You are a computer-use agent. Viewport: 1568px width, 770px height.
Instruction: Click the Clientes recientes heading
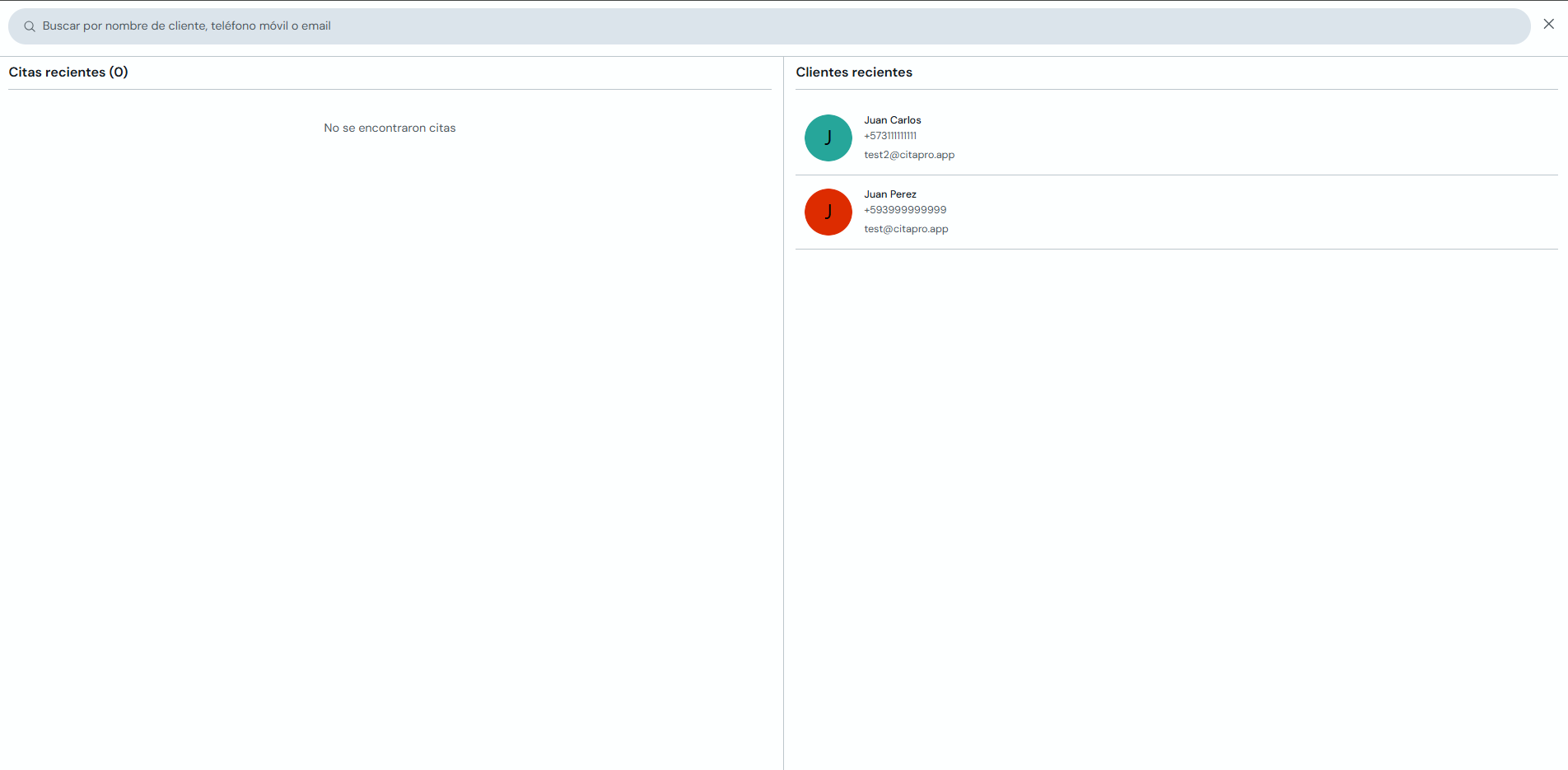click(854, 72)
